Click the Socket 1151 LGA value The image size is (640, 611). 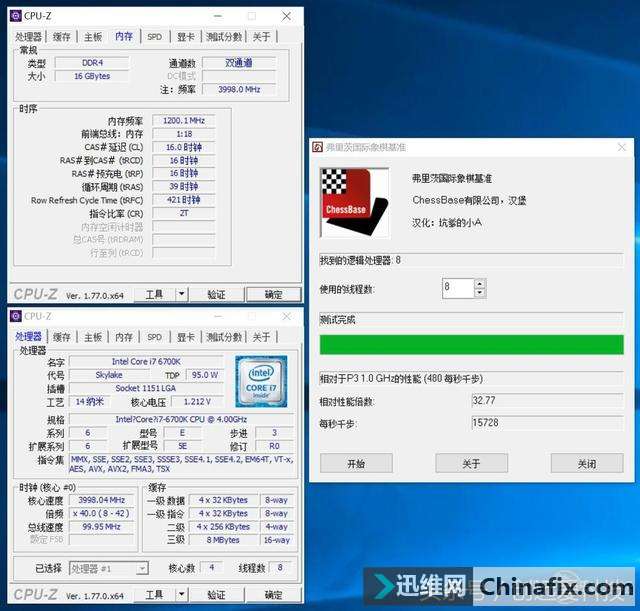click(146, 388)
